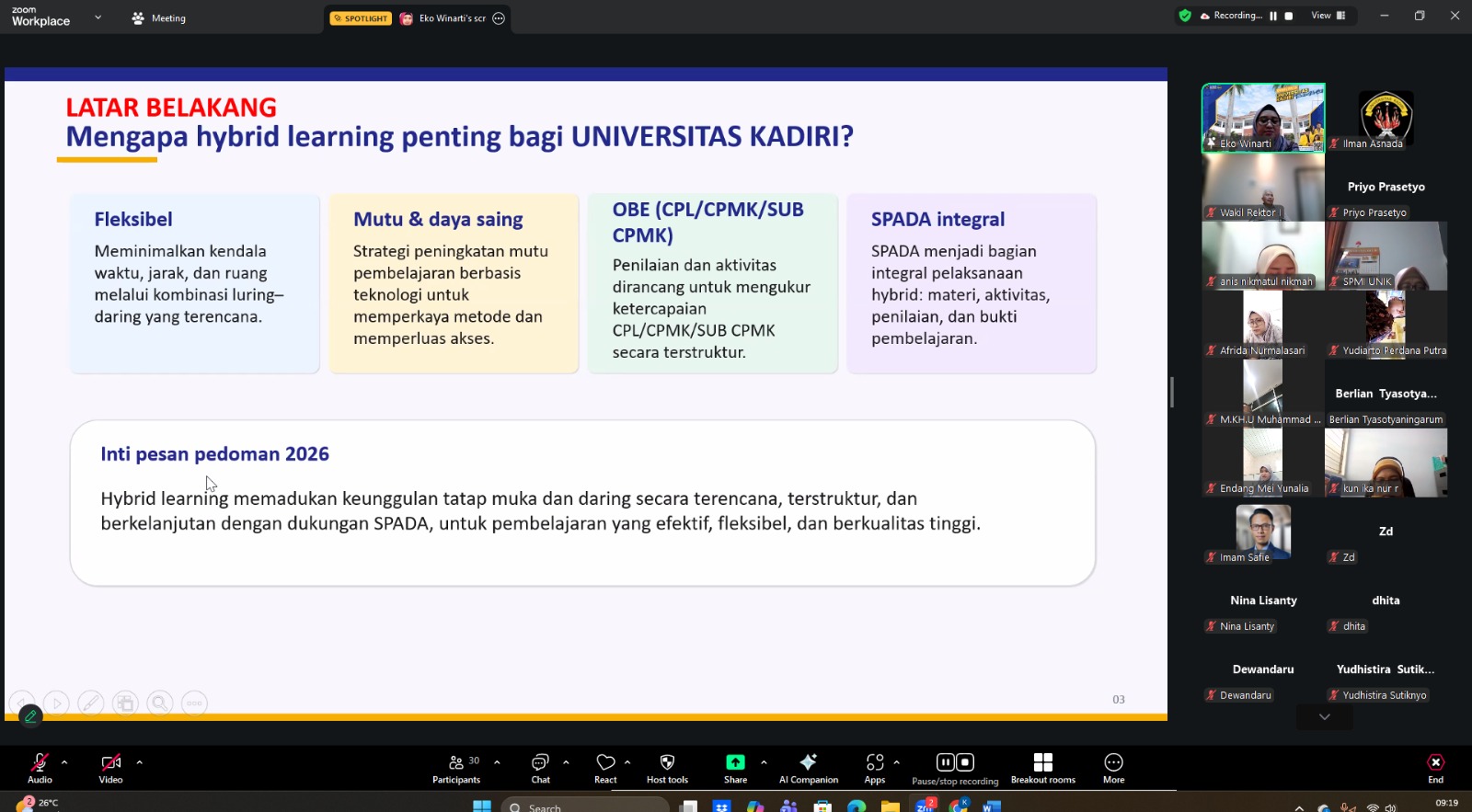
Task: Open the Zoom Workplace dropdown chevron
Action: pyautogui.click(x=98, y=17)
